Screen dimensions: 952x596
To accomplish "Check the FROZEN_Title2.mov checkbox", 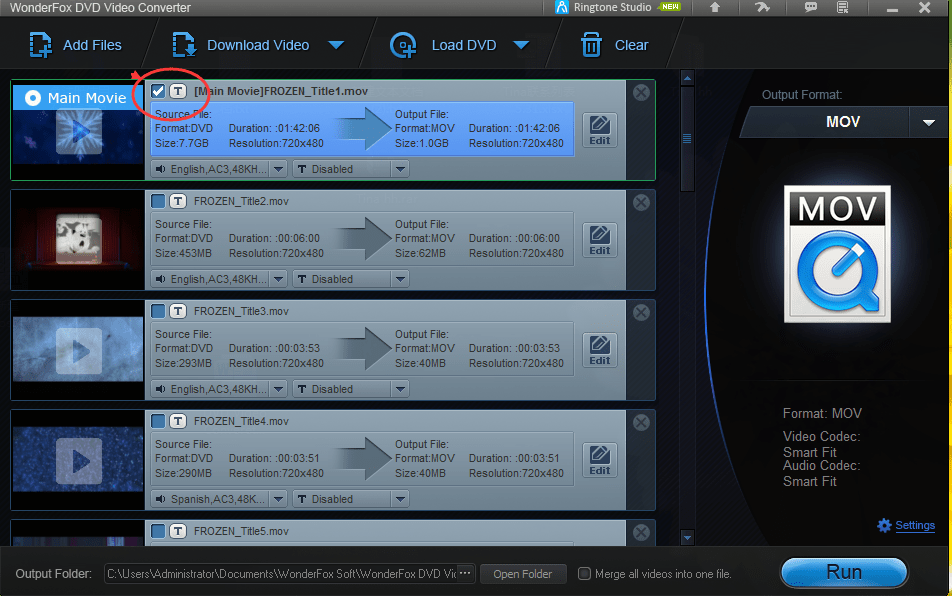I will pos(158,201).
